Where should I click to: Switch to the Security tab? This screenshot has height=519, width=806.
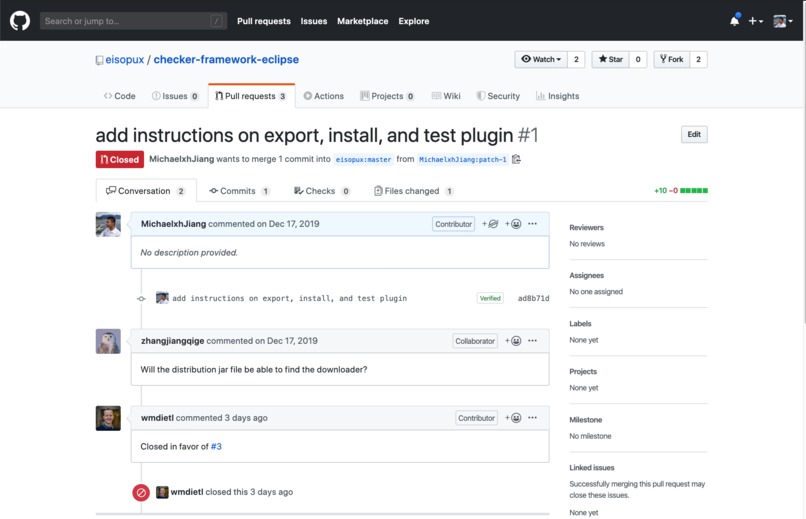coord(498,96)
